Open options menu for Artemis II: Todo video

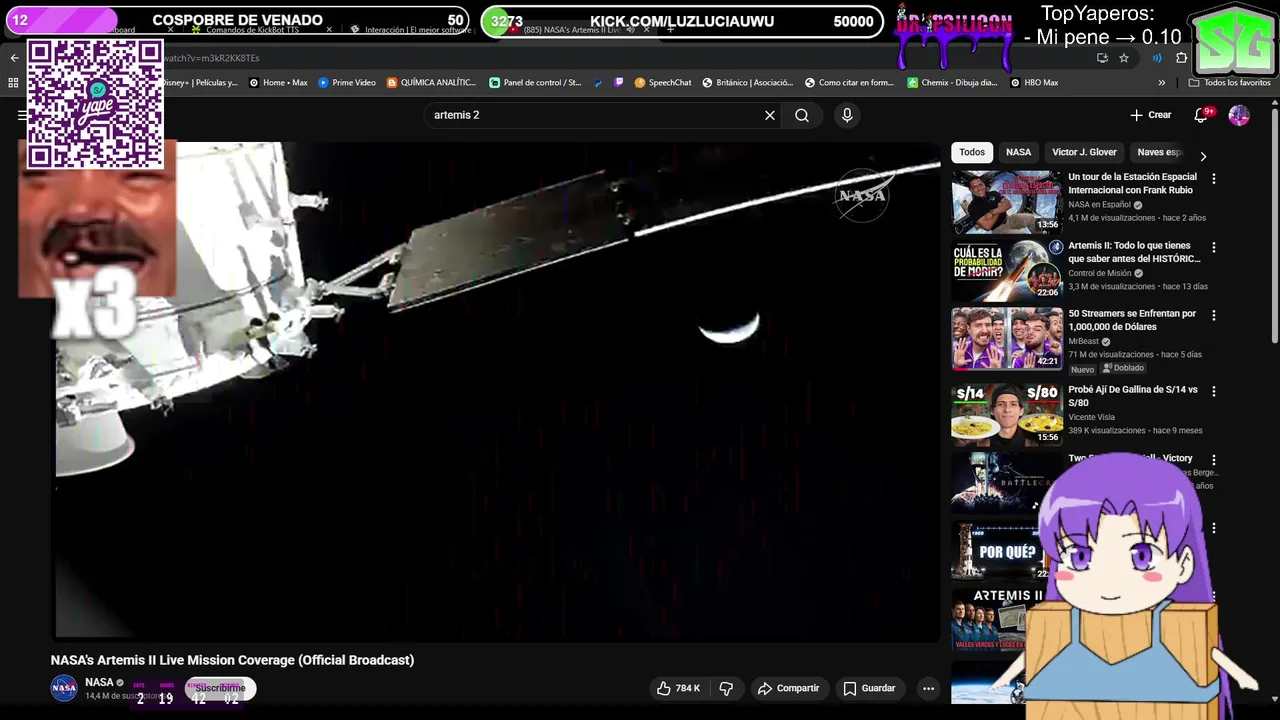(1214, 247)
